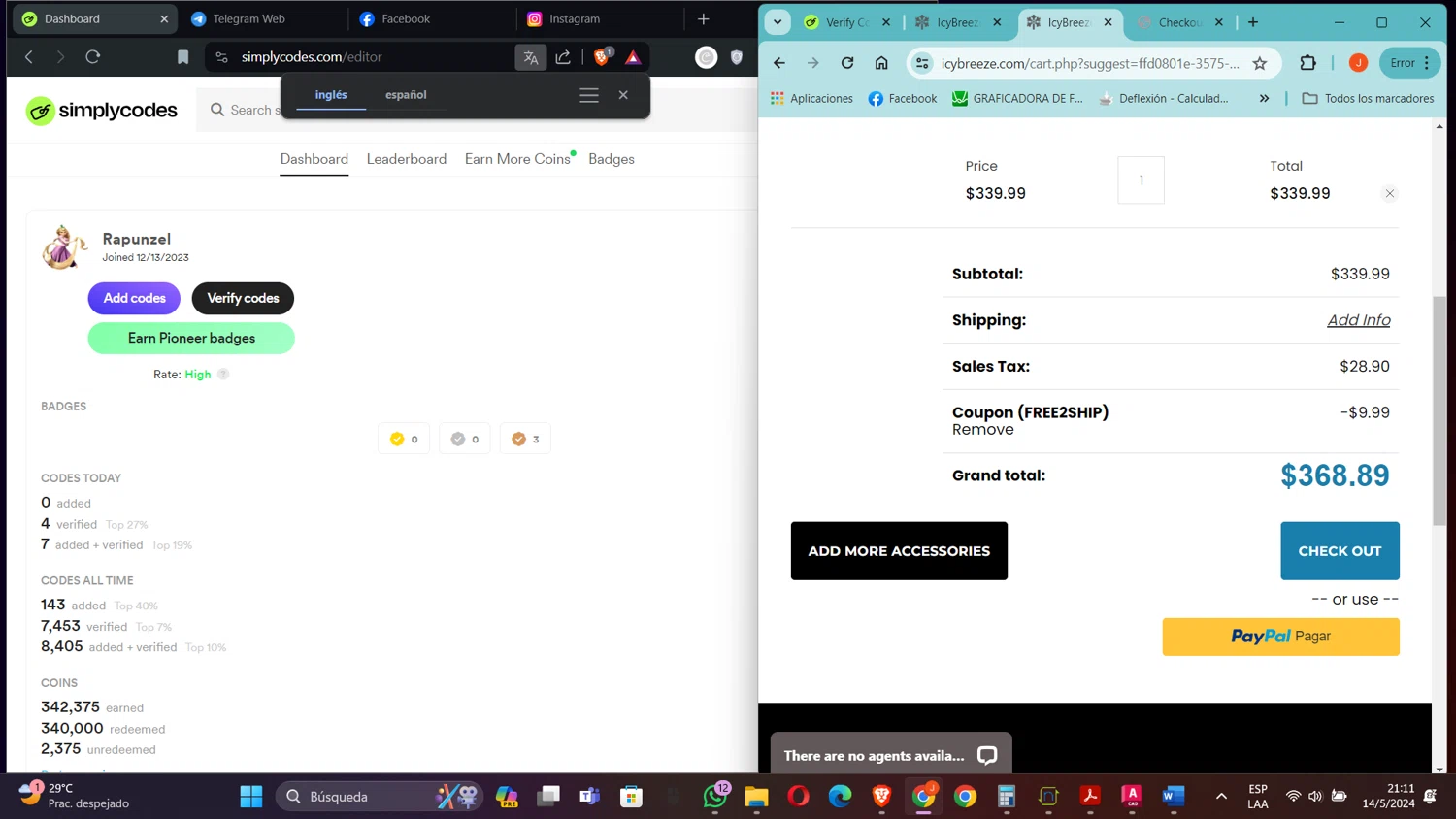1456x819 pixels.
Task: Open Windows Start menu
Action: (251, 797)
